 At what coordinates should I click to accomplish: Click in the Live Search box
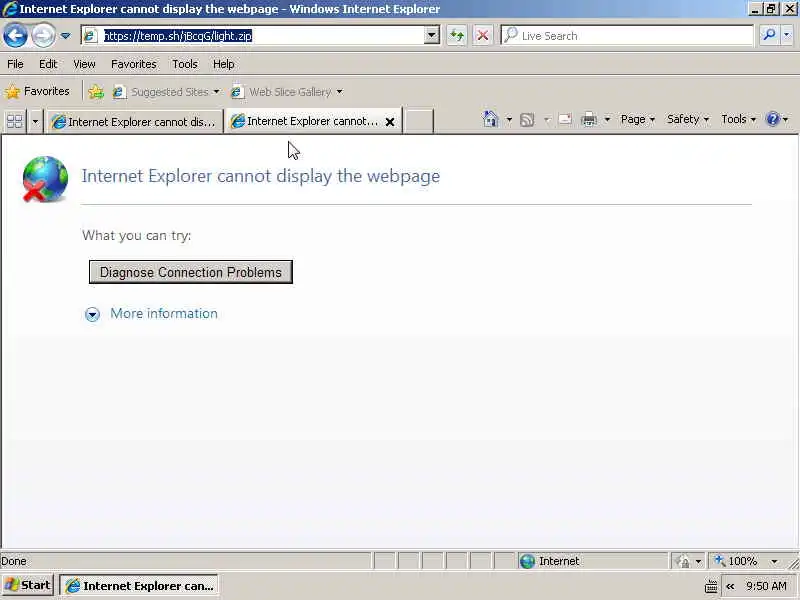(627, 36)
